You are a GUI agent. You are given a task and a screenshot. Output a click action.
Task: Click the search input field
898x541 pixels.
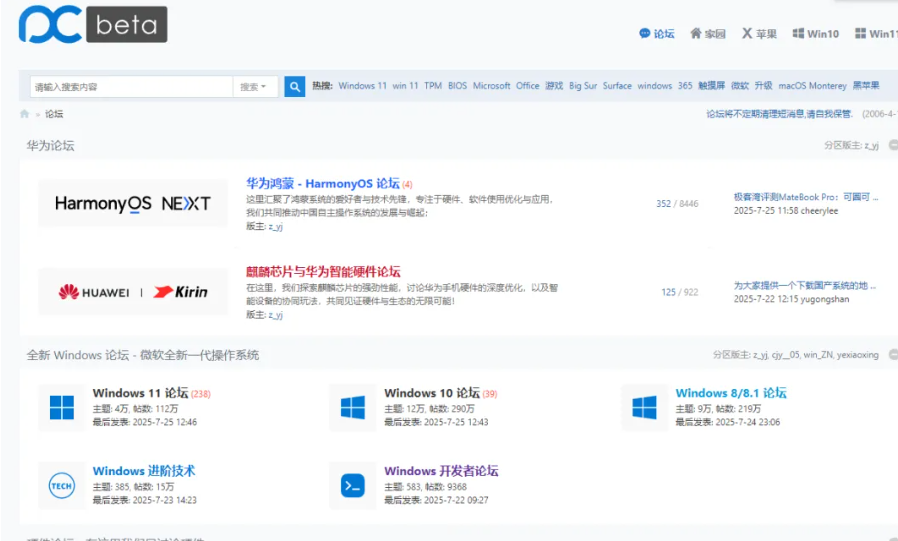click(x=132, y=86)
